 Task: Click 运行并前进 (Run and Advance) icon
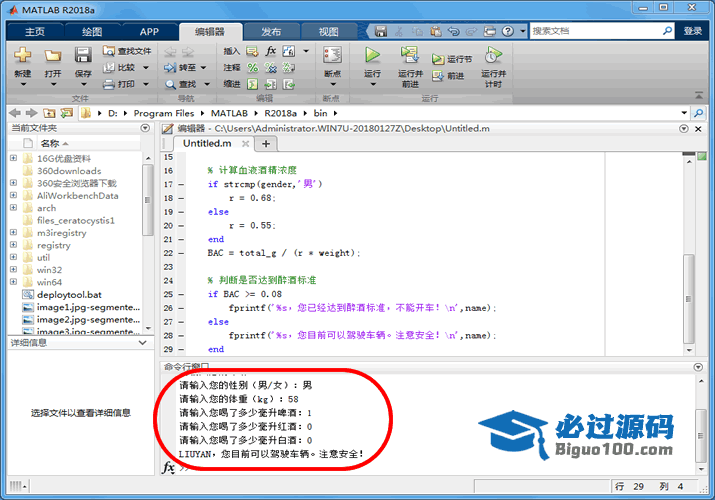tap(410, 55)
